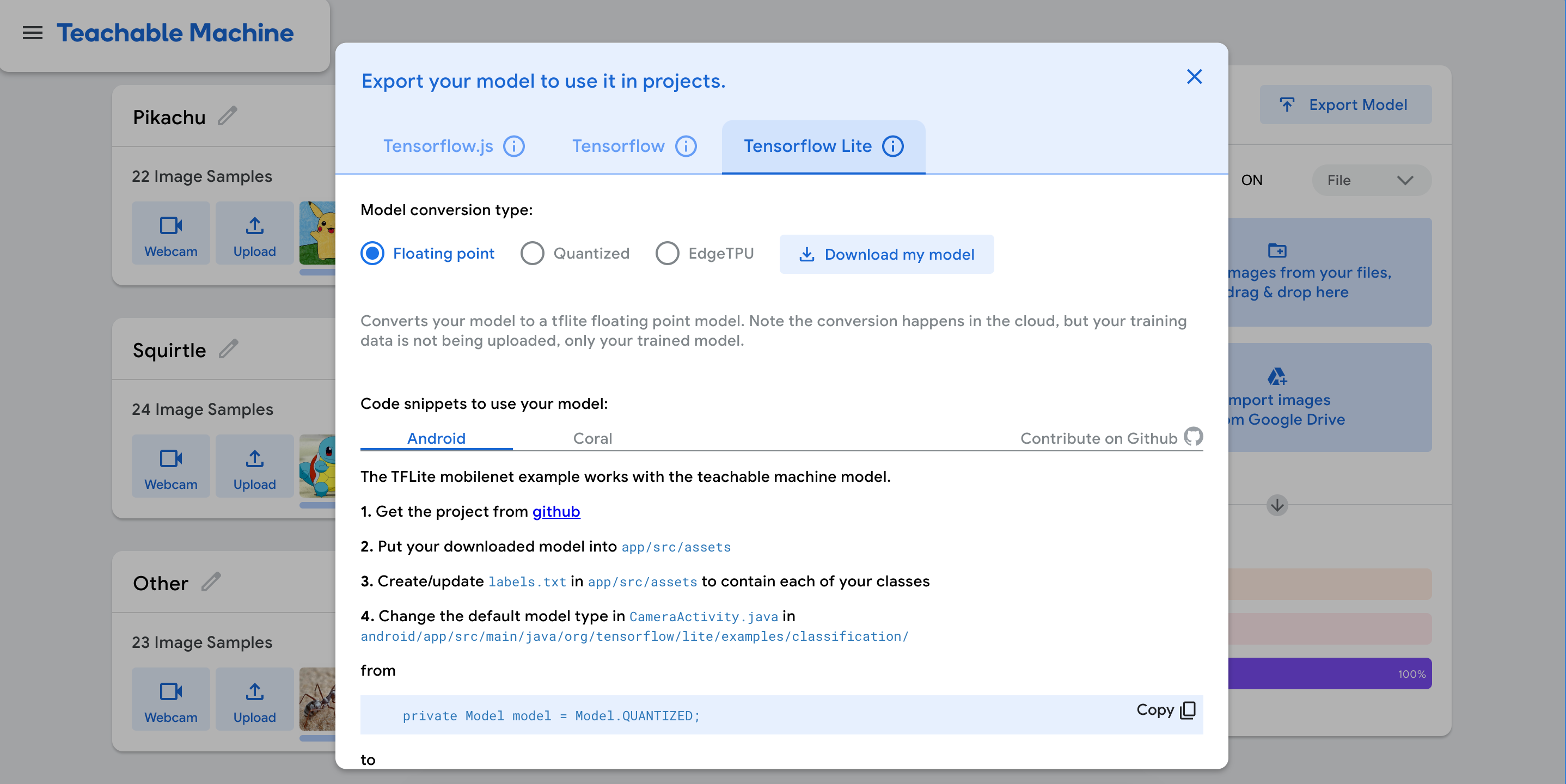Open the hamburger menu
The height and width of the screenshot is (784, 1566).
(x=33, y=33)
